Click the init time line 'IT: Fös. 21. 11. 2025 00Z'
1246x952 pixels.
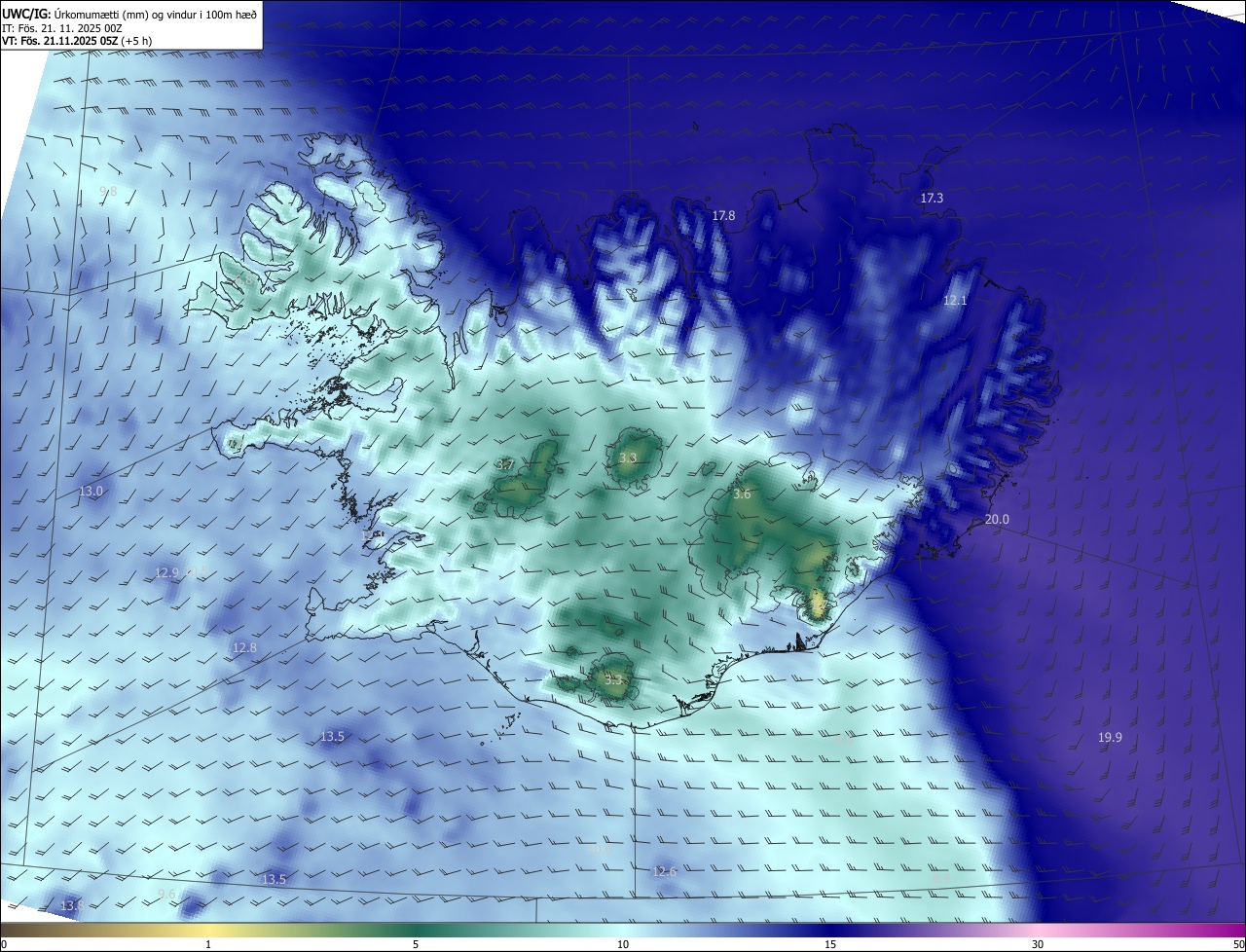[x=62, y=28]
